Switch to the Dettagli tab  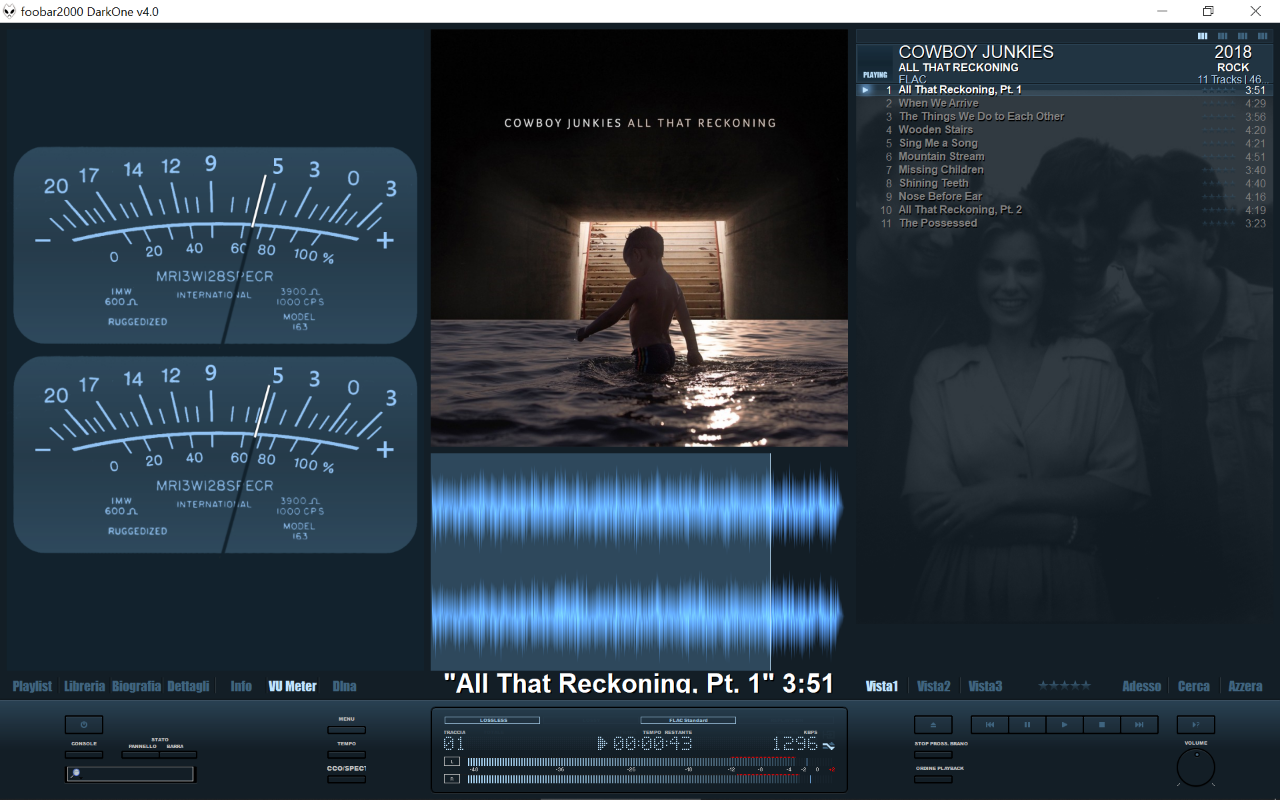[x=188, y=686]
